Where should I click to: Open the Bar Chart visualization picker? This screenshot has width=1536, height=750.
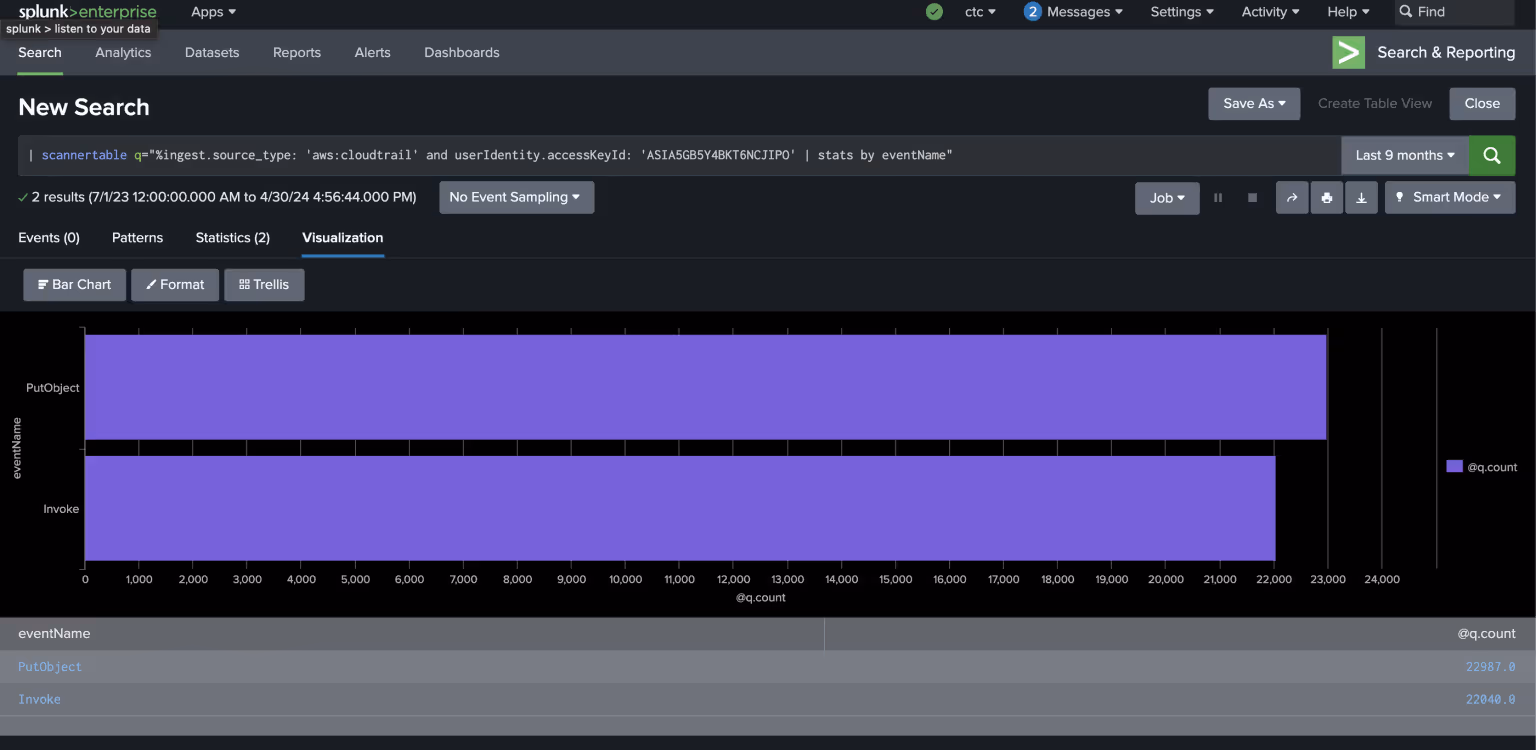point(75,284)
